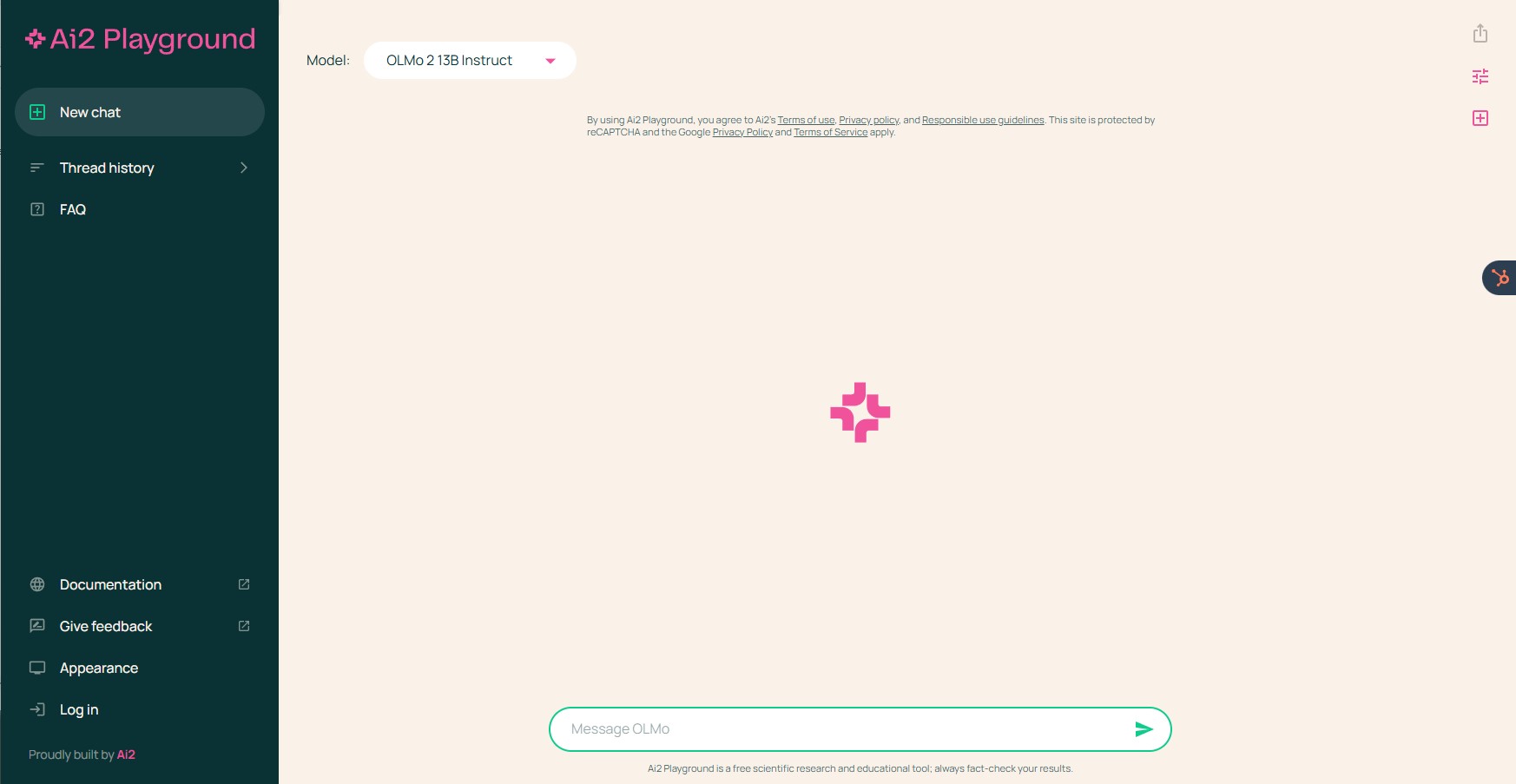This screenshot has height=784, width=1516.
Task: Open Ai2's Privacy policy link
Action: tap(869, 120)
